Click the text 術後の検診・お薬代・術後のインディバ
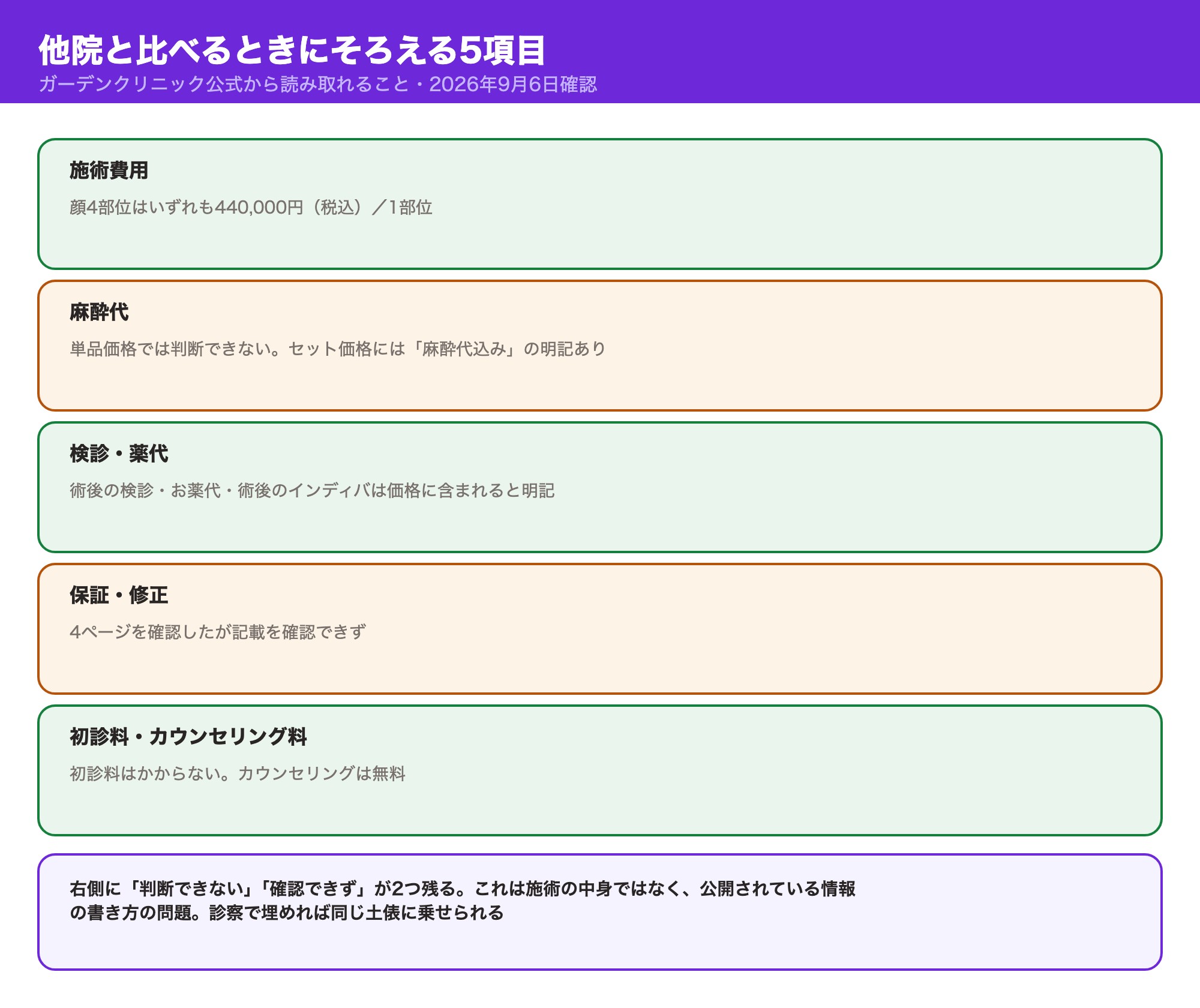 click(x=220, y=491)
